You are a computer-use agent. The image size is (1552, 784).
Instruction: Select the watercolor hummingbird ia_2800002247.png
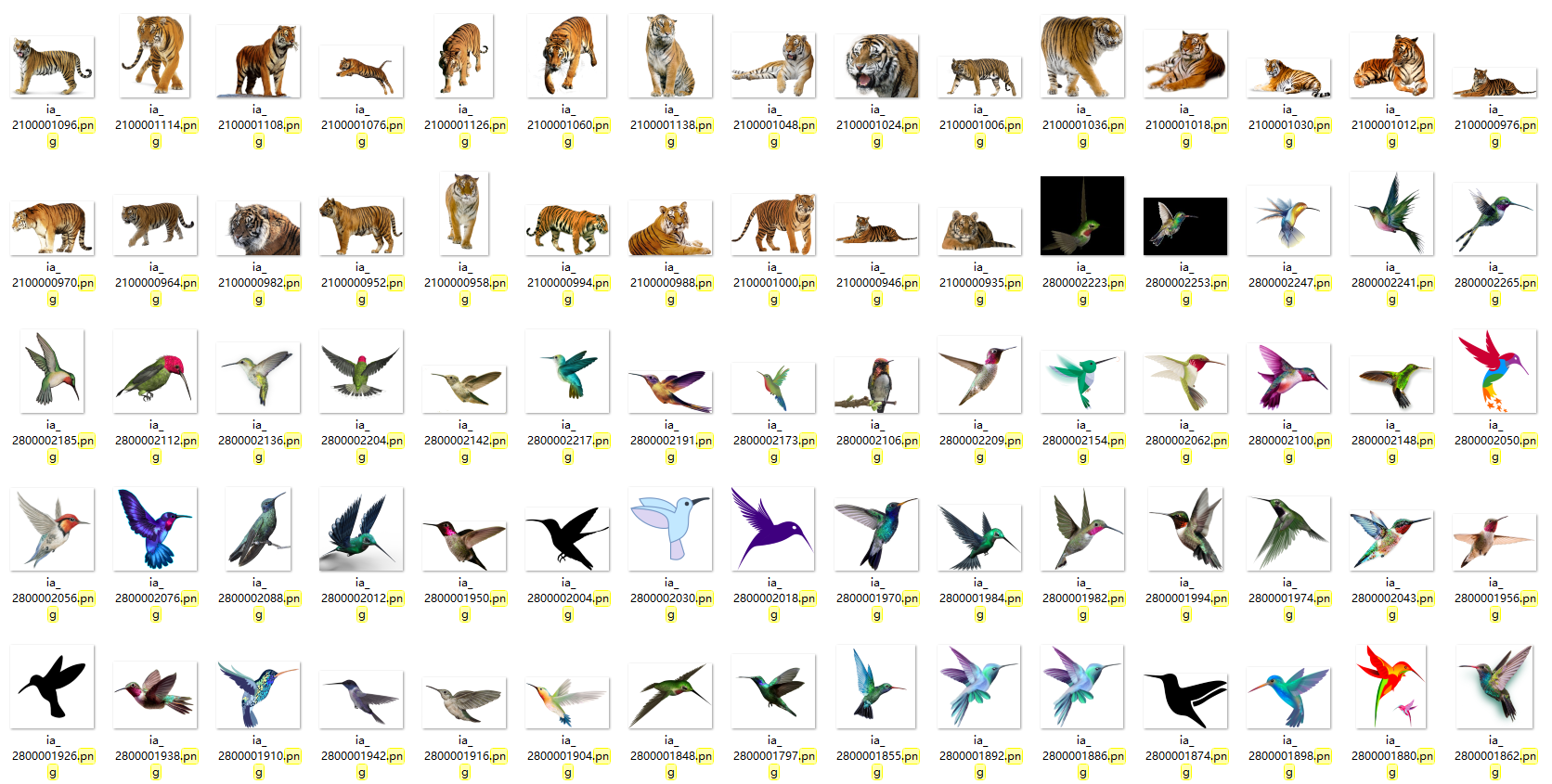(x=1288, y=221)
